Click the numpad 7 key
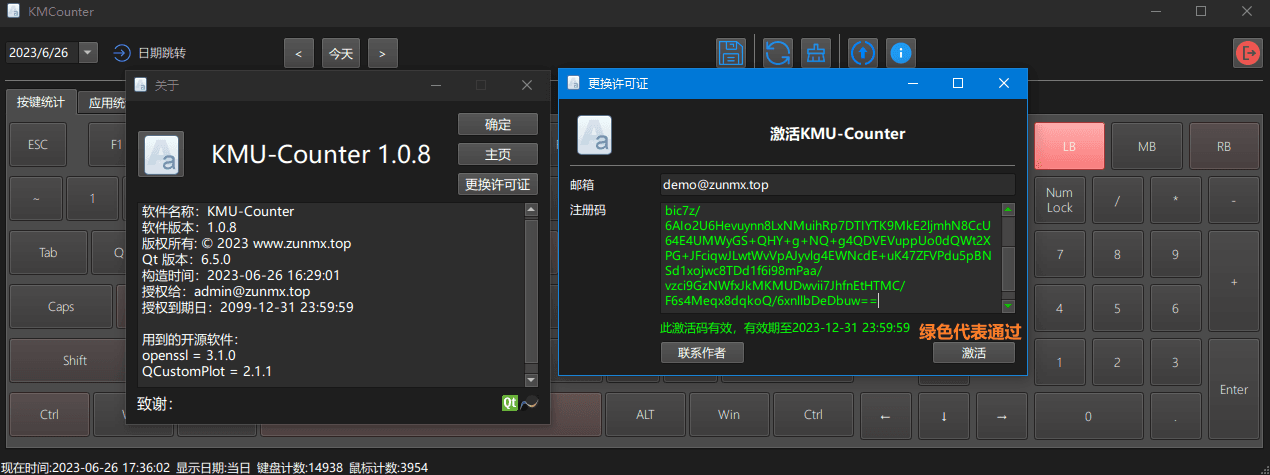 (1059, 253)
